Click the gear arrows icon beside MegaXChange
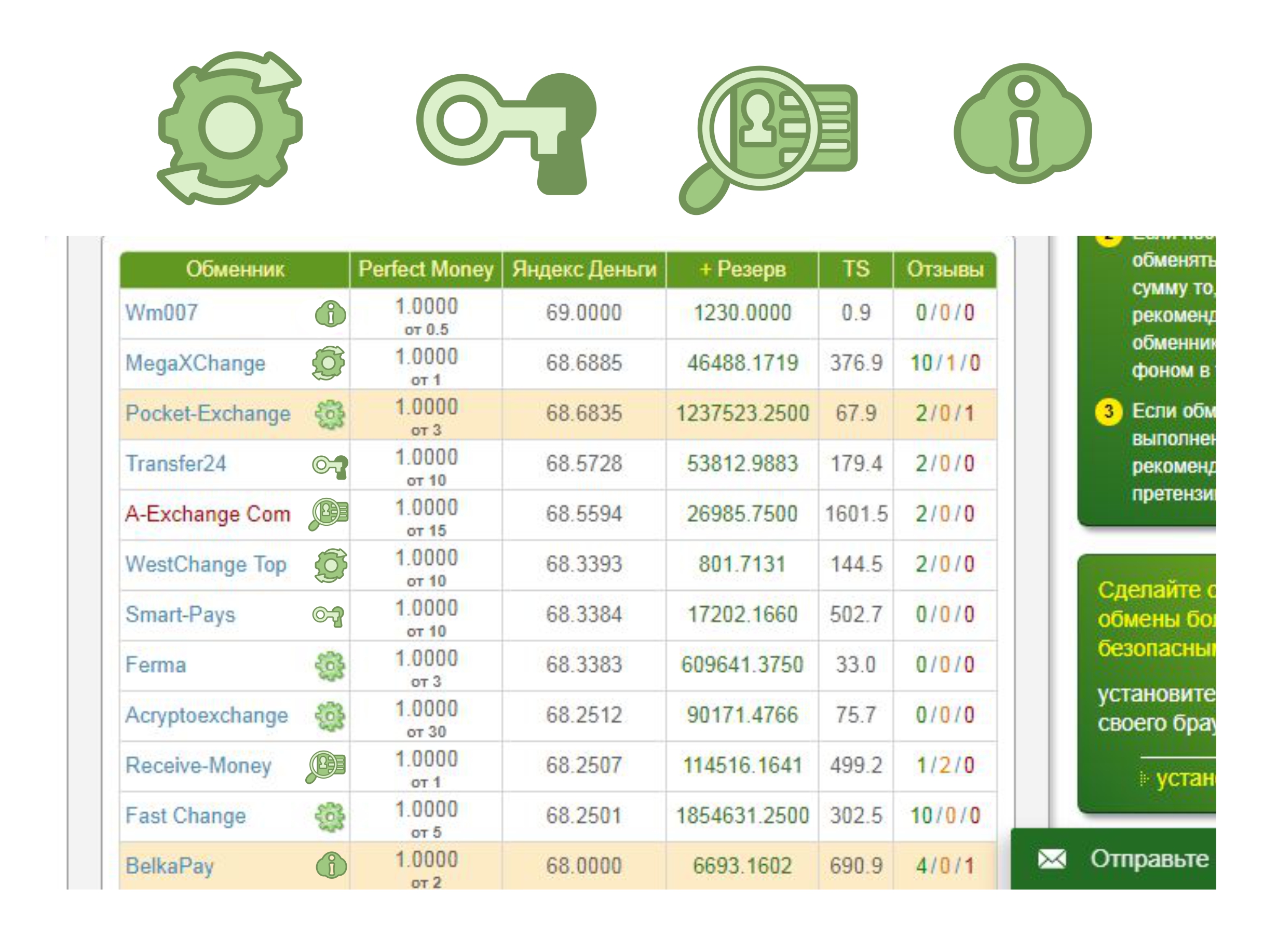 click(329, 363)
